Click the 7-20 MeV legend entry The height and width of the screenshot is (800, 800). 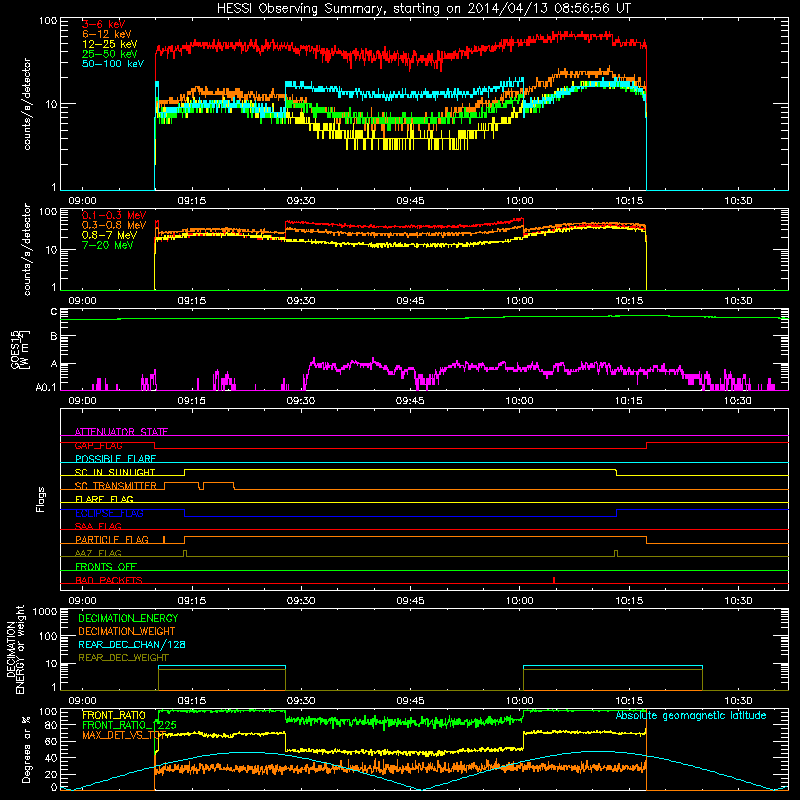coord(108,245)
